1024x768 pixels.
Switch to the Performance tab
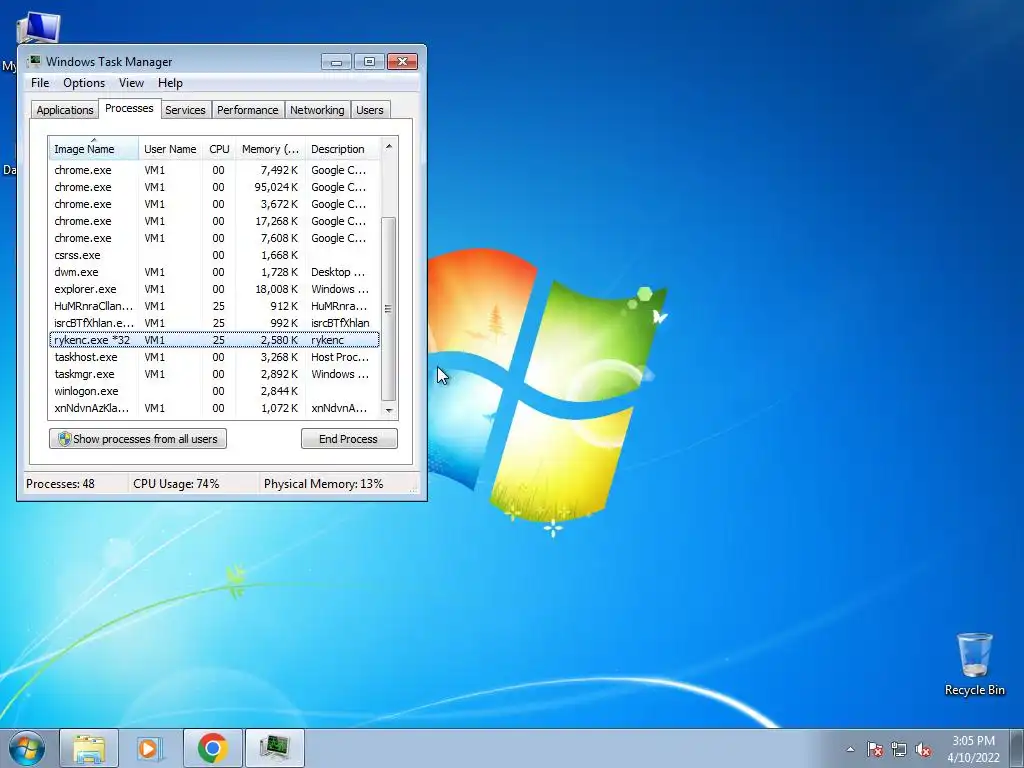point(248,110)
